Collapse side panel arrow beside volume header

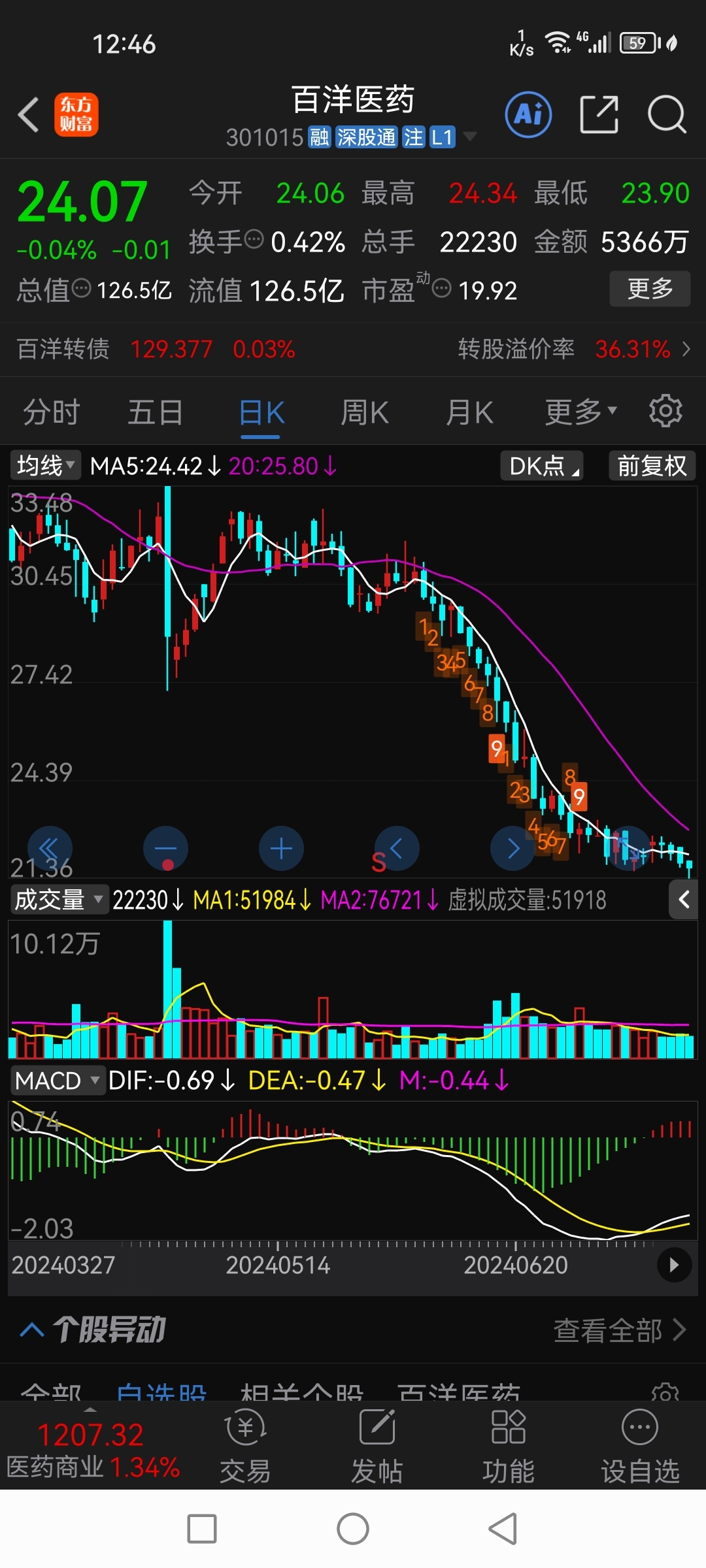coord(684,900)
